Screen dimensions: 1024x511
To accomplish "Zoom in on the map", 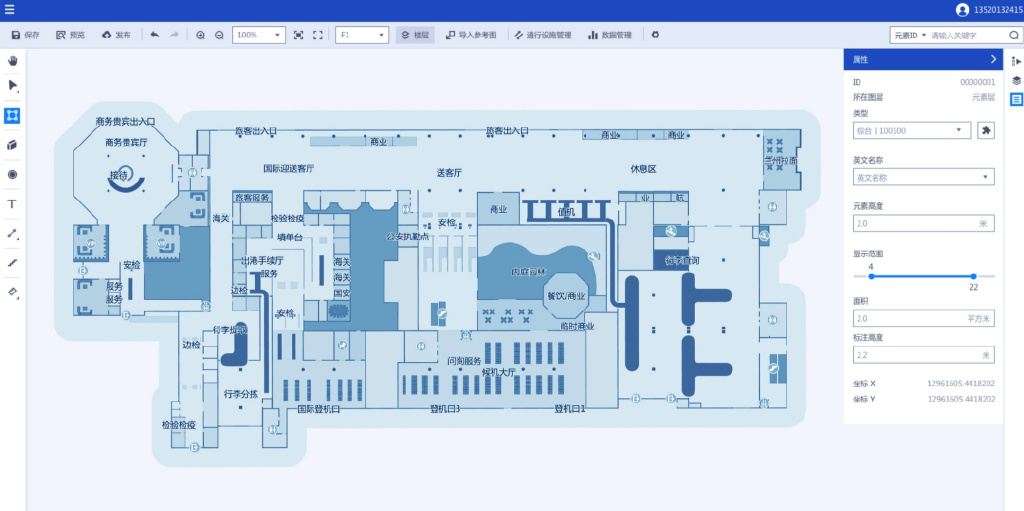I will pyautogui.click(x=200, y=35).
